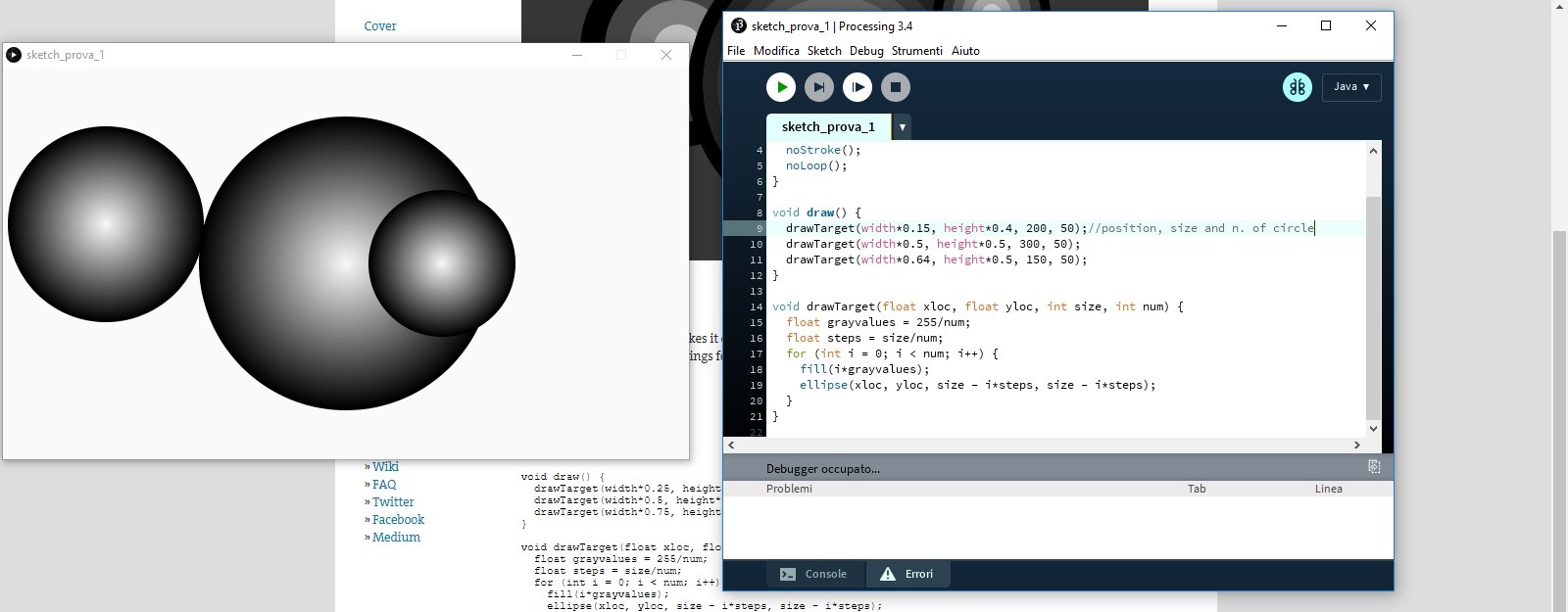Screen dimensions: 1568x612
Task: Open the Strumenti menu
Action: tap(917, 51)
